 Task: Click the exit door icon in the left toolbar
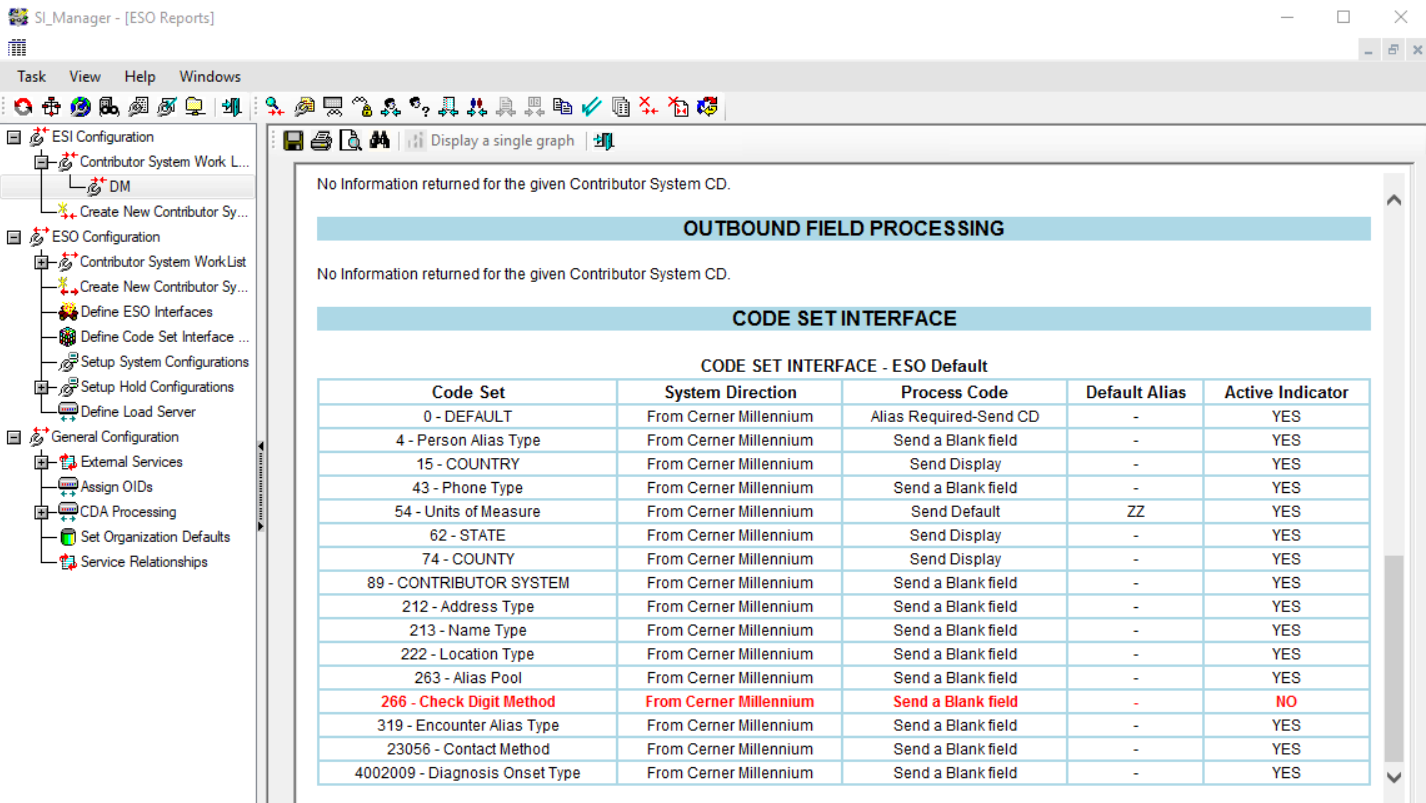[x=231, y=107]
